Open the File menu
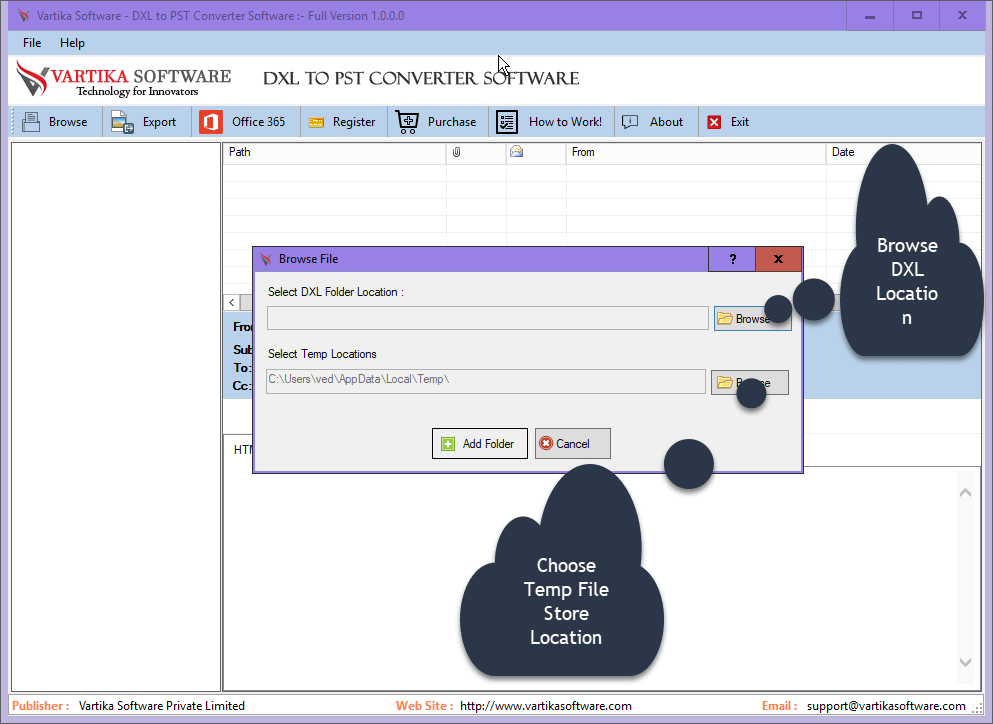The width and height of the screenshot is (993, 724). [32, 42]
